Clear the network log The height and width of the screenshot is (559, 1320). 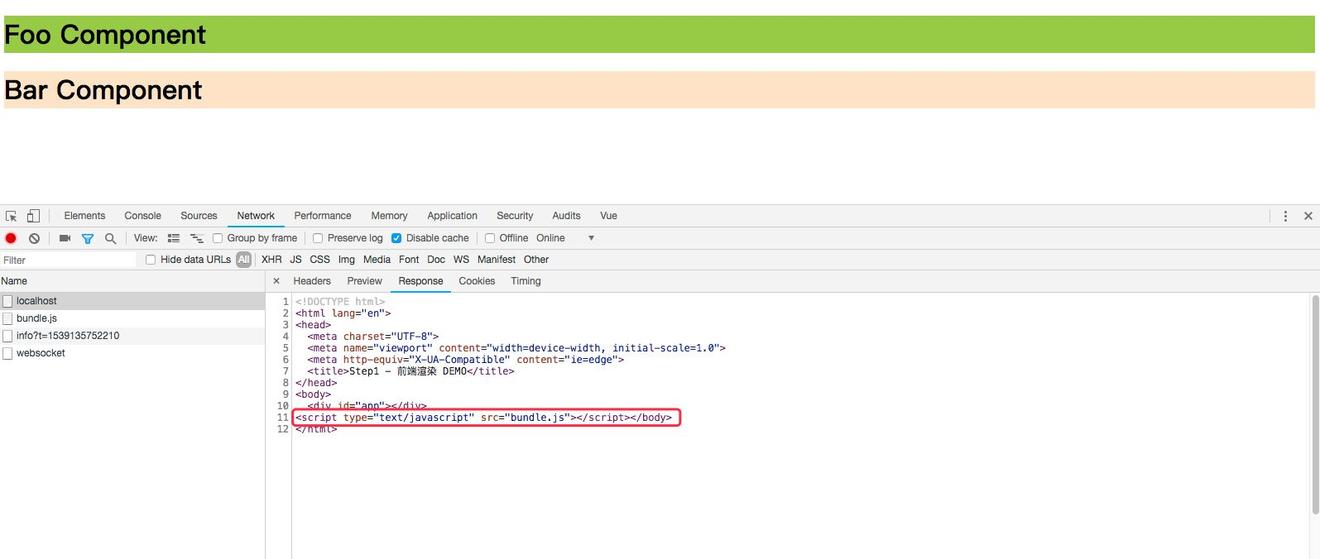34,238
